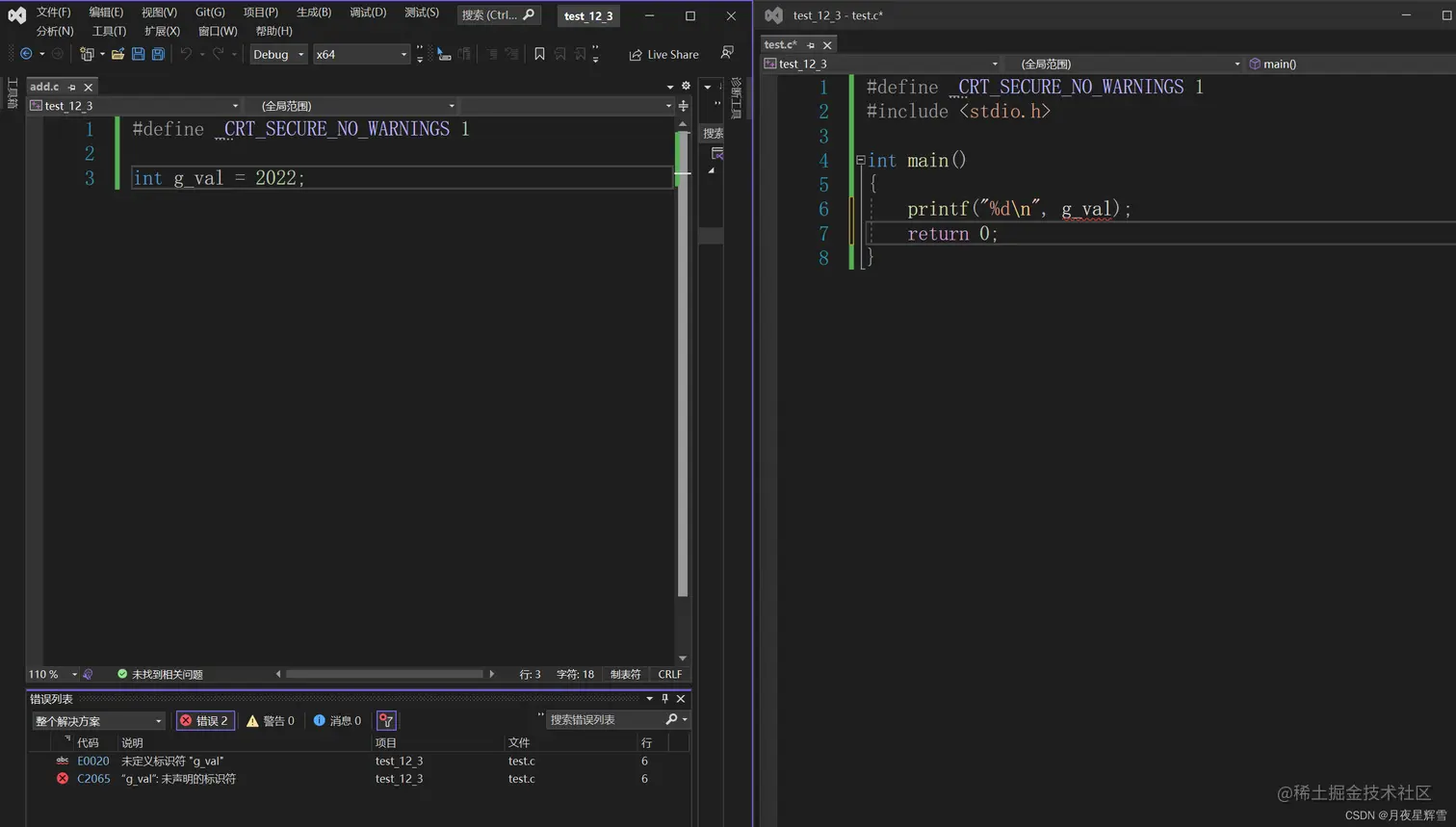
Task: Click the IntelliCode brush icon near zoom level
Action: [88, 674]
